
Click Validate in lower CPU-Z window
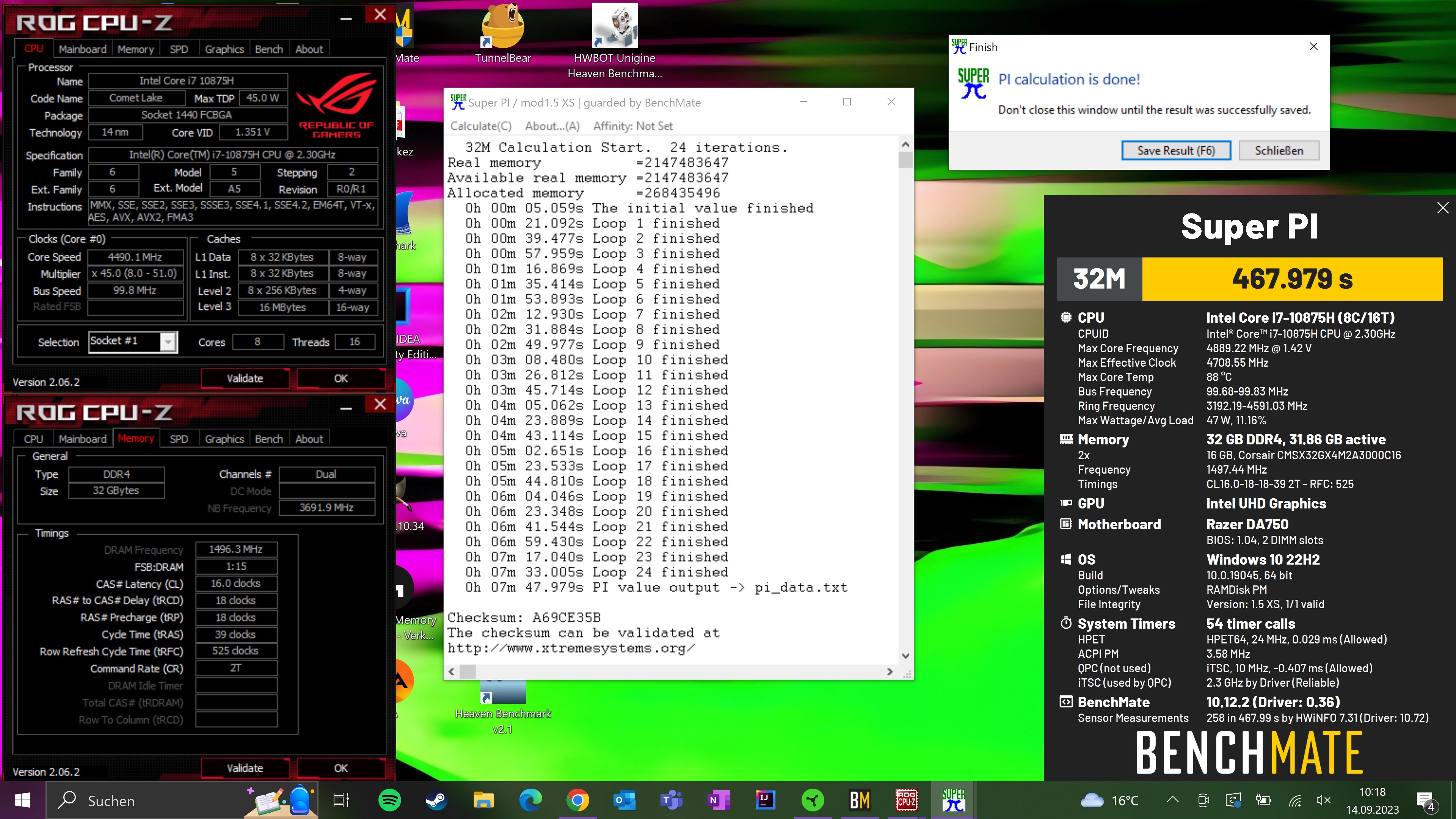pyautogui.click(x=245, y=768)
